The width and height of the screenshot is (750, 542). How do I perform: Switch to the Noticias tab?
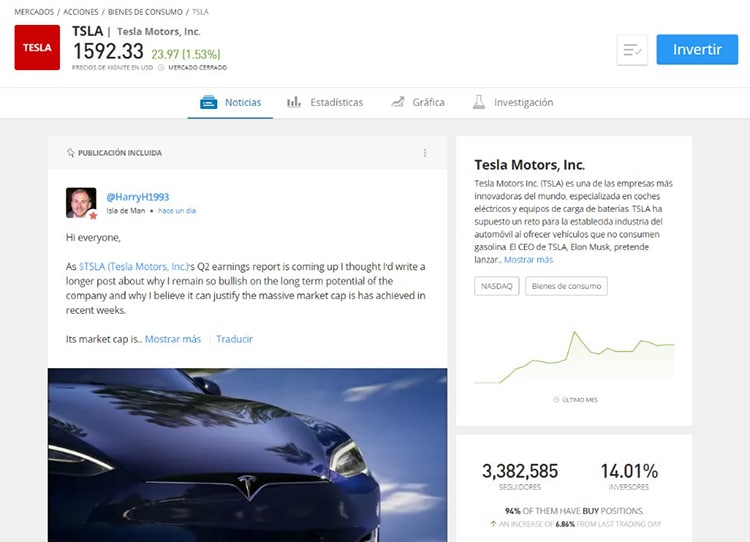pyautogui.click(x=230, y=102)
